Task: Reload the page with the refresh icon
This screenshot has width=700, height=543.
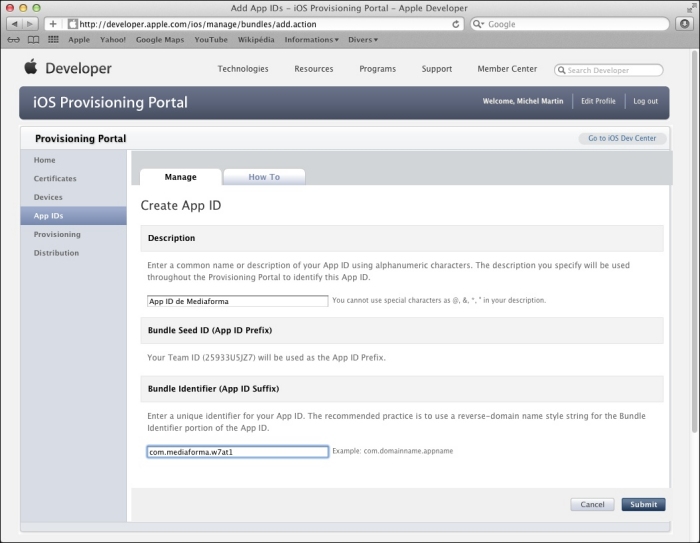Action: 457,23
